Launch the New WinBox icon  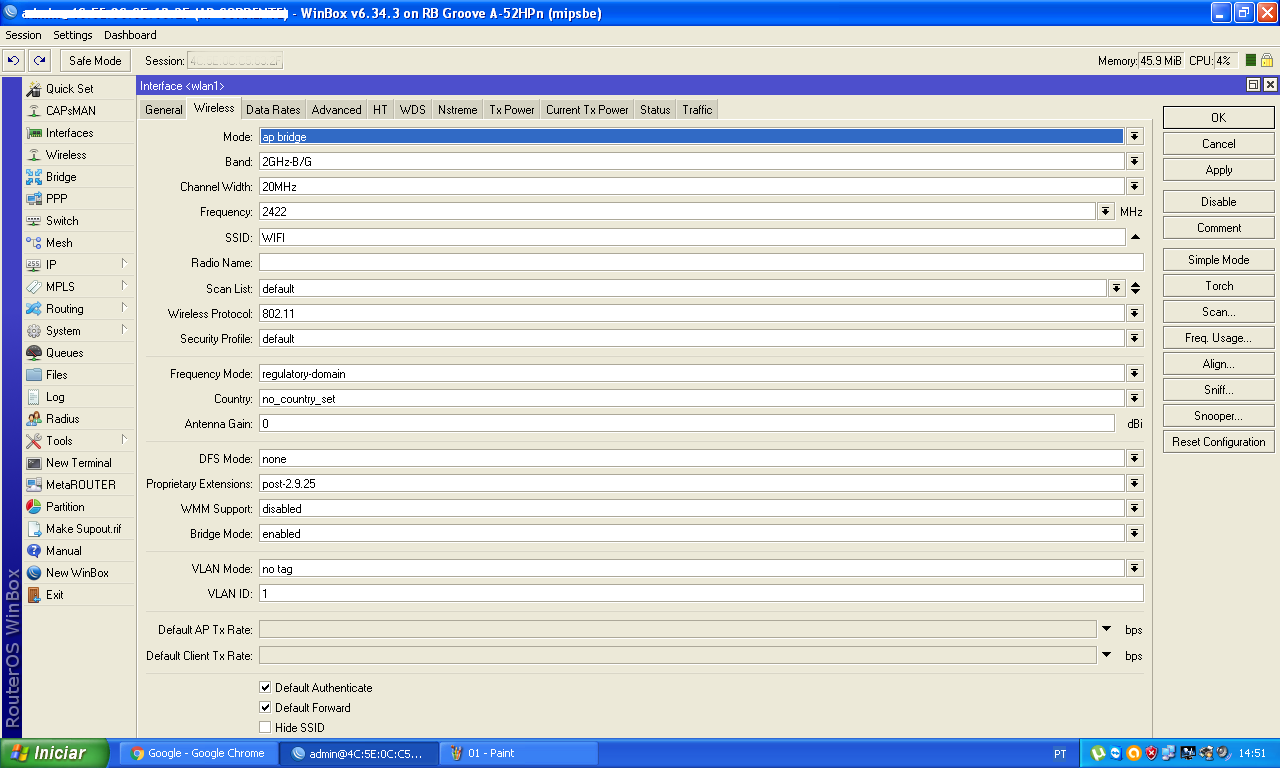[x=35, y=573]
